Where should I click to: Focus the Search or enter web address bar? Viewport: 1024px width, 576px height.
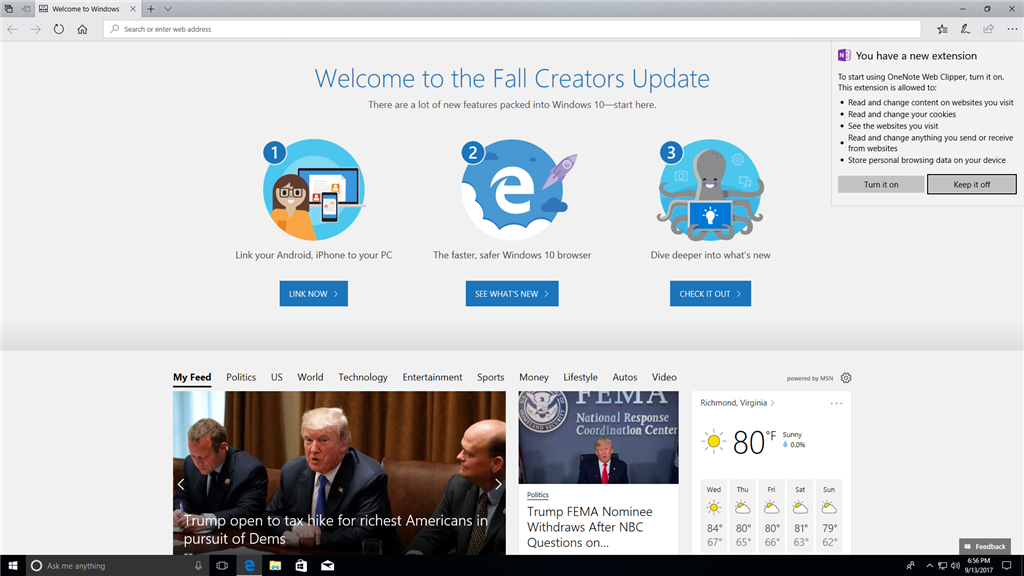[512, 29]
